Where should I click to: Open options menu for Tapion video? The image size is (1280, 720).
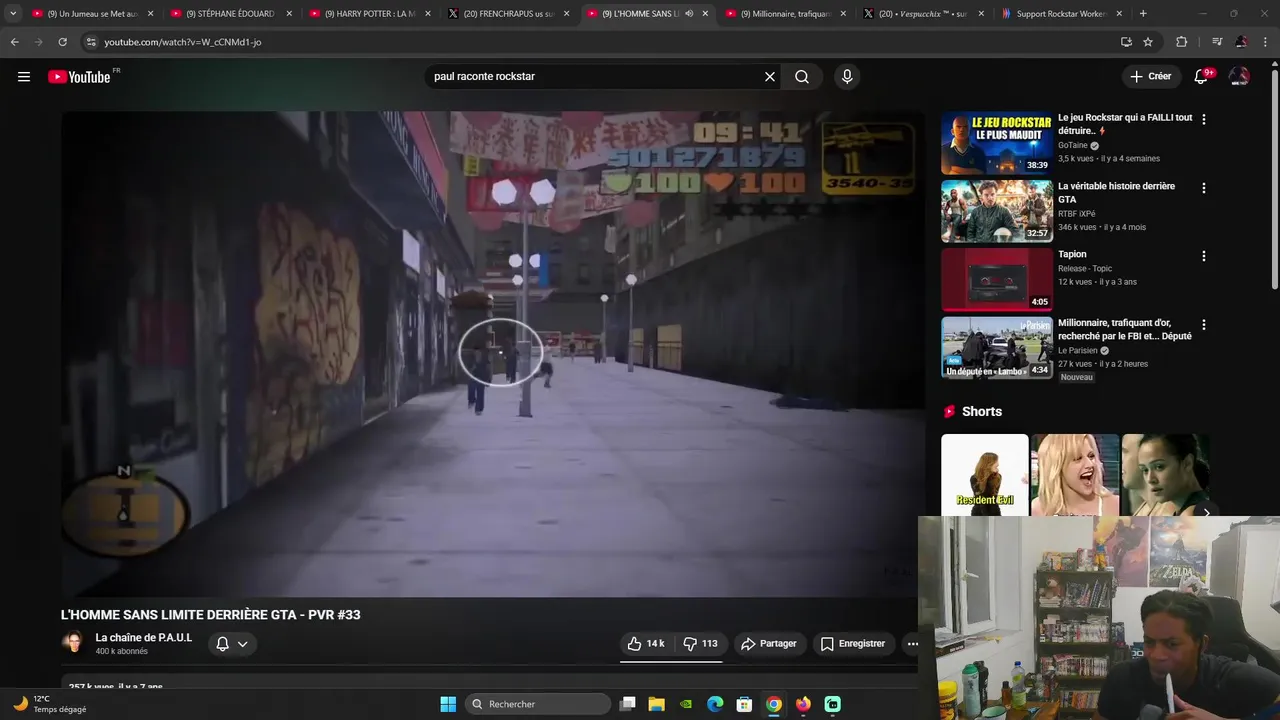click(x=1203, y=256)
